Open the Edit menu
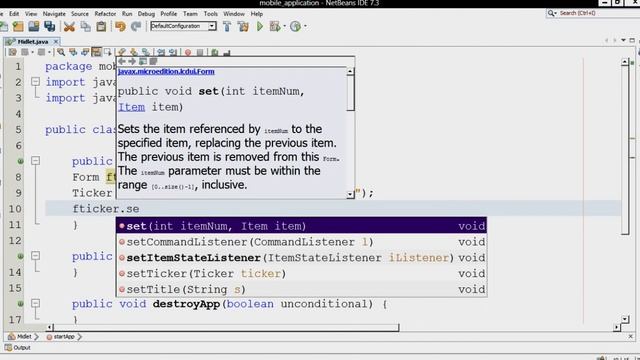 pos(14,14)
